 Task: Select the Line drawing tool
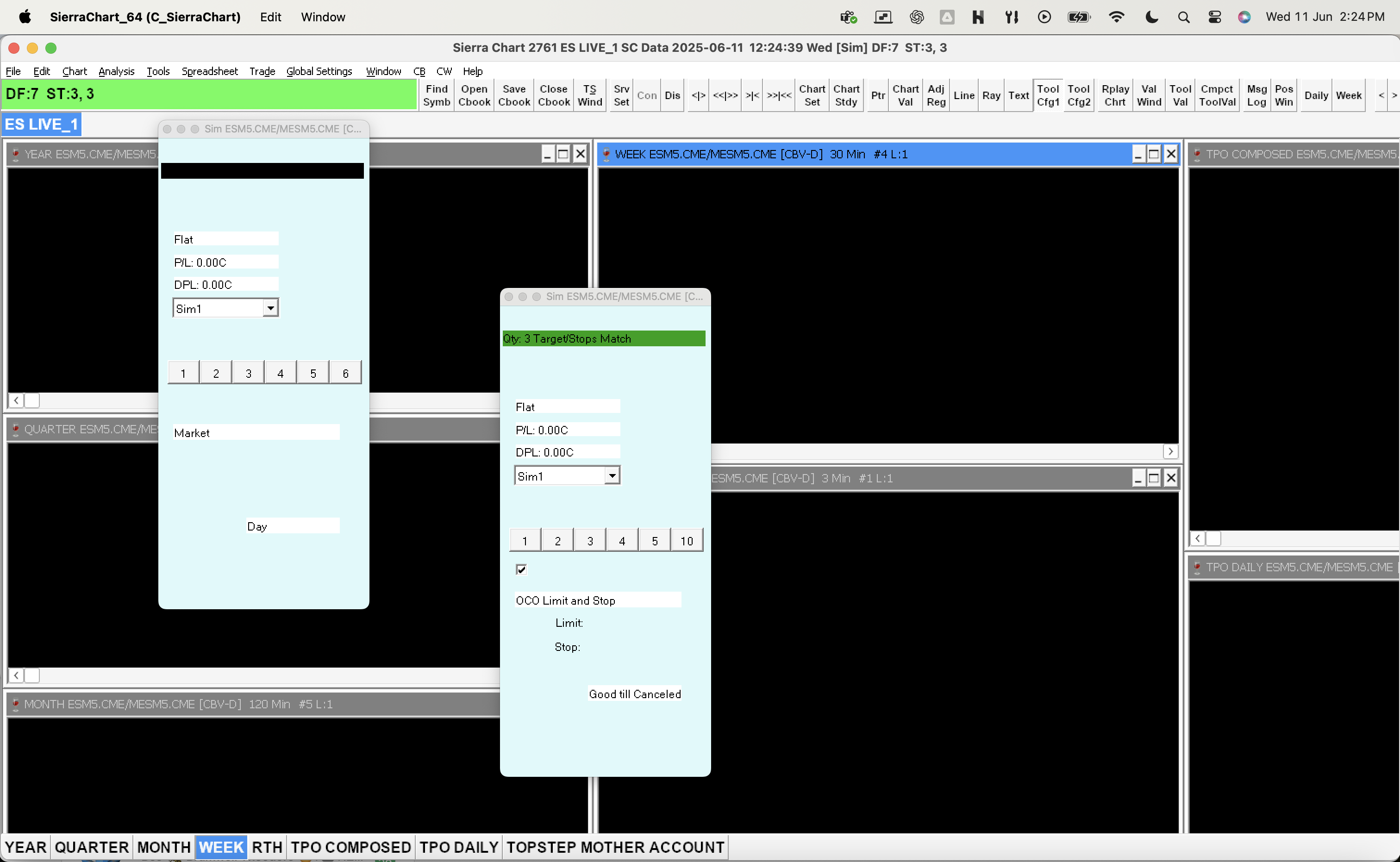963,95
